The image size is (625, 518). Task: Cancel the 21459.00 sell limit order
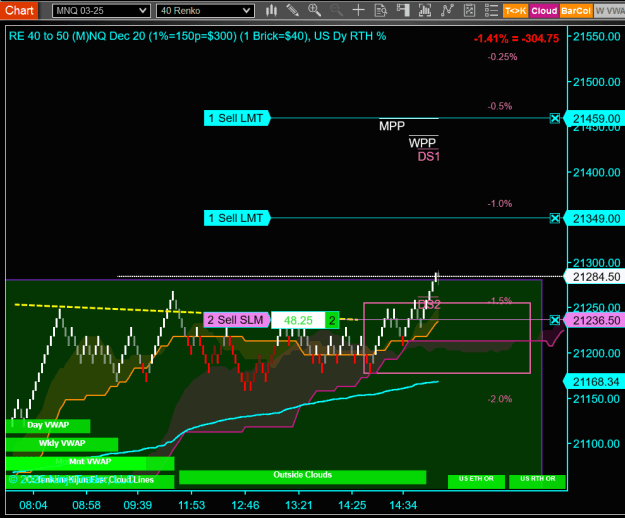tap(555, 118)
